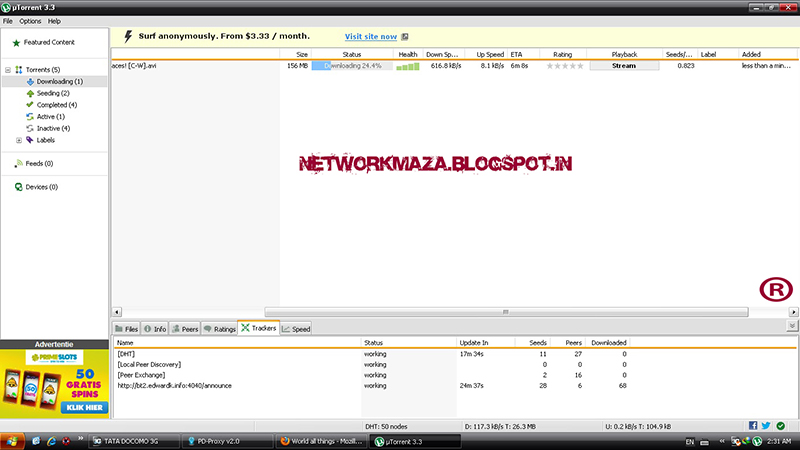Select the bt2.edwardk.info announce tracker

point(454,386)
